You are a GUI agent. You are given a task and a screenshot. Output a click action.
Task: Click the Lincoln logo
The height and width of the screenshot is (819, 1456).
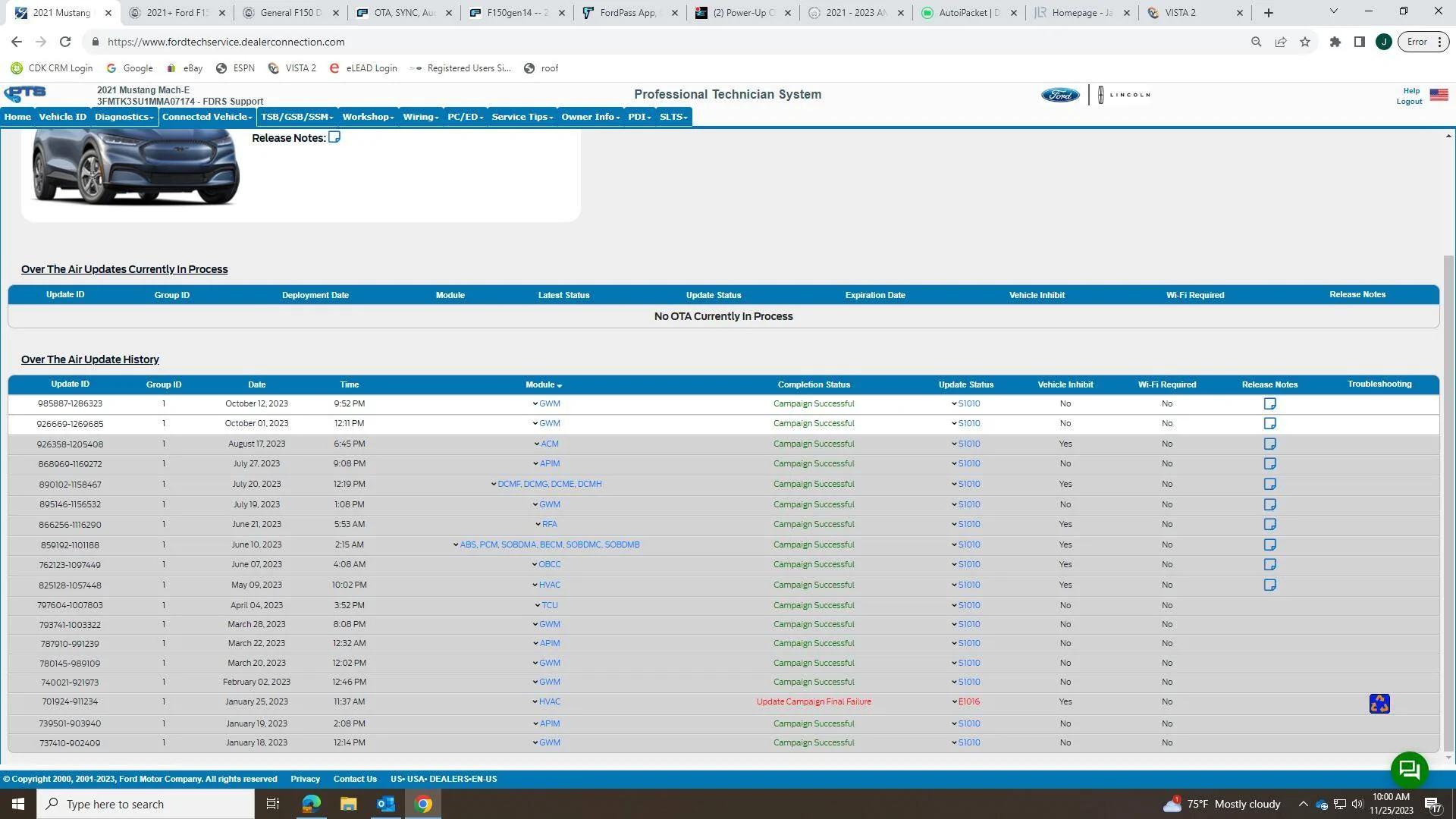point(1123,95)
